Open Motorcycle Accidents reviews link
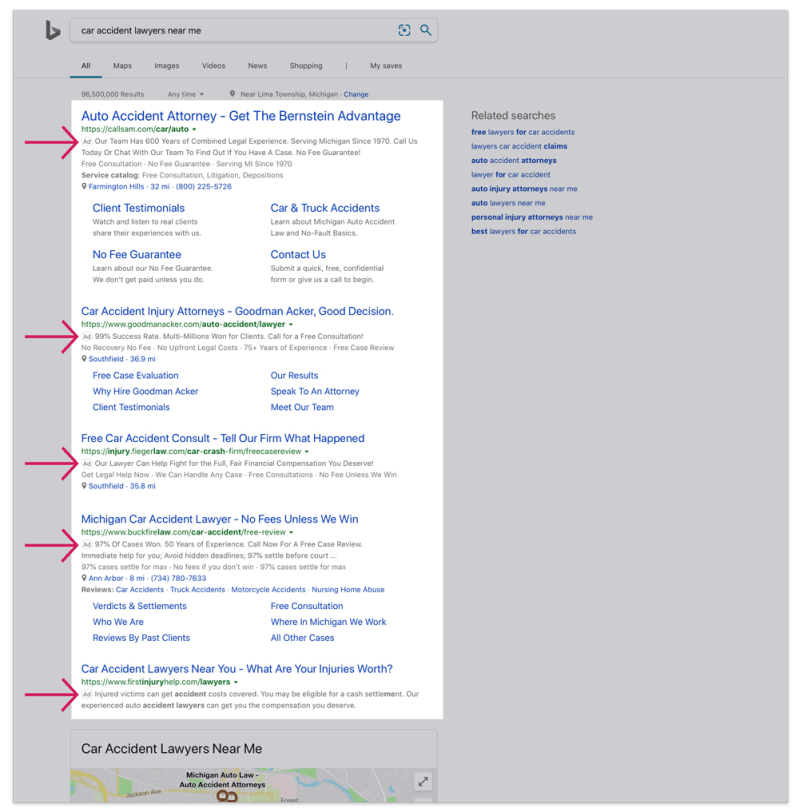Viewport: 799px width, 812px height. [x=268, y=589]
